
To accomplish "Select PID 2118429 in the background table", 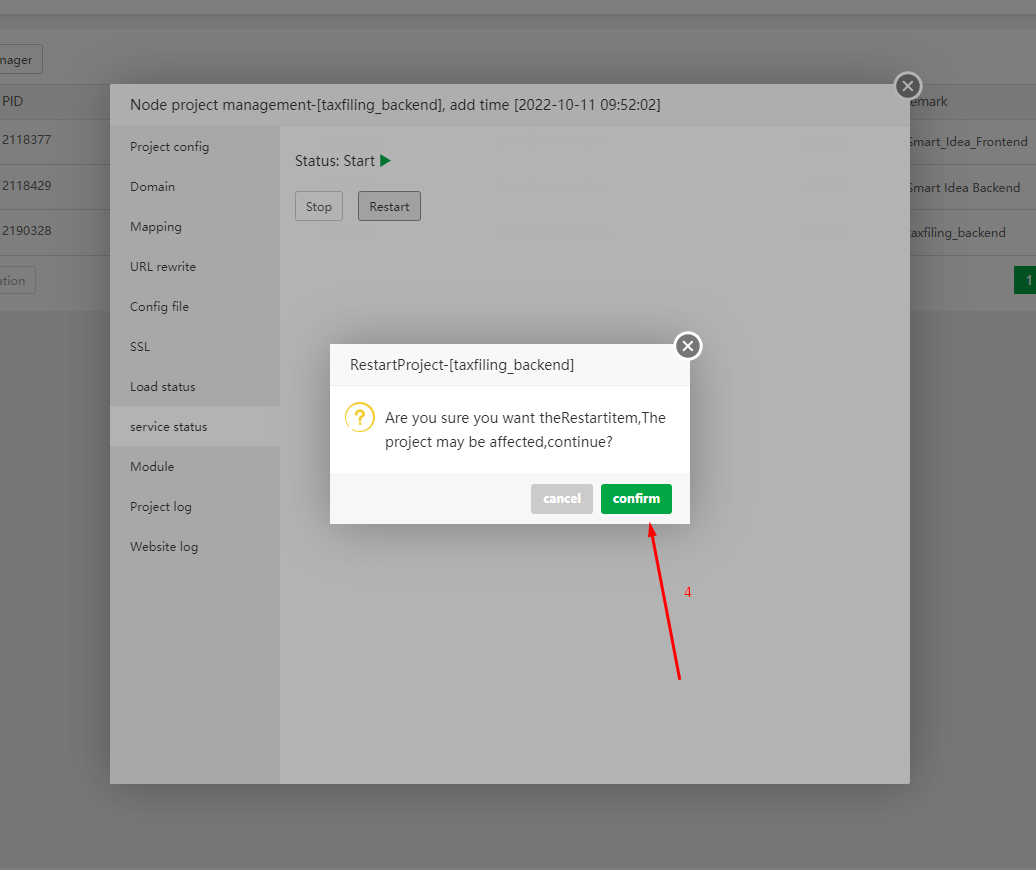I will point(26,185).
